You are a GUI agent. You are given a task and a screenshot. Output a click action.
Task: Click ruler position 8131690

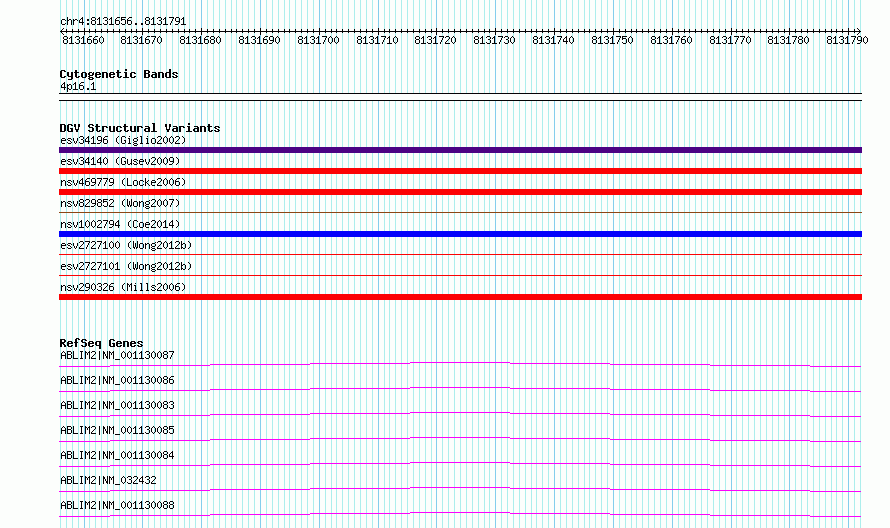coord(259,40)
